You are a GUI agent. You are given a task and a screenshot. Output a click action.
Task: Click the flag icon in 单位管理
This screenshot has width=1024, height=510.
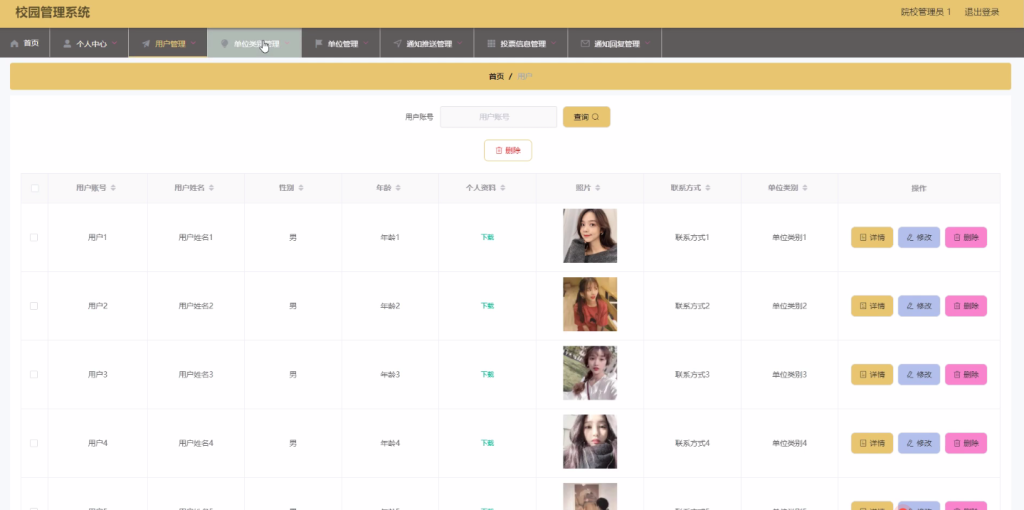click(x=318, y=44)
